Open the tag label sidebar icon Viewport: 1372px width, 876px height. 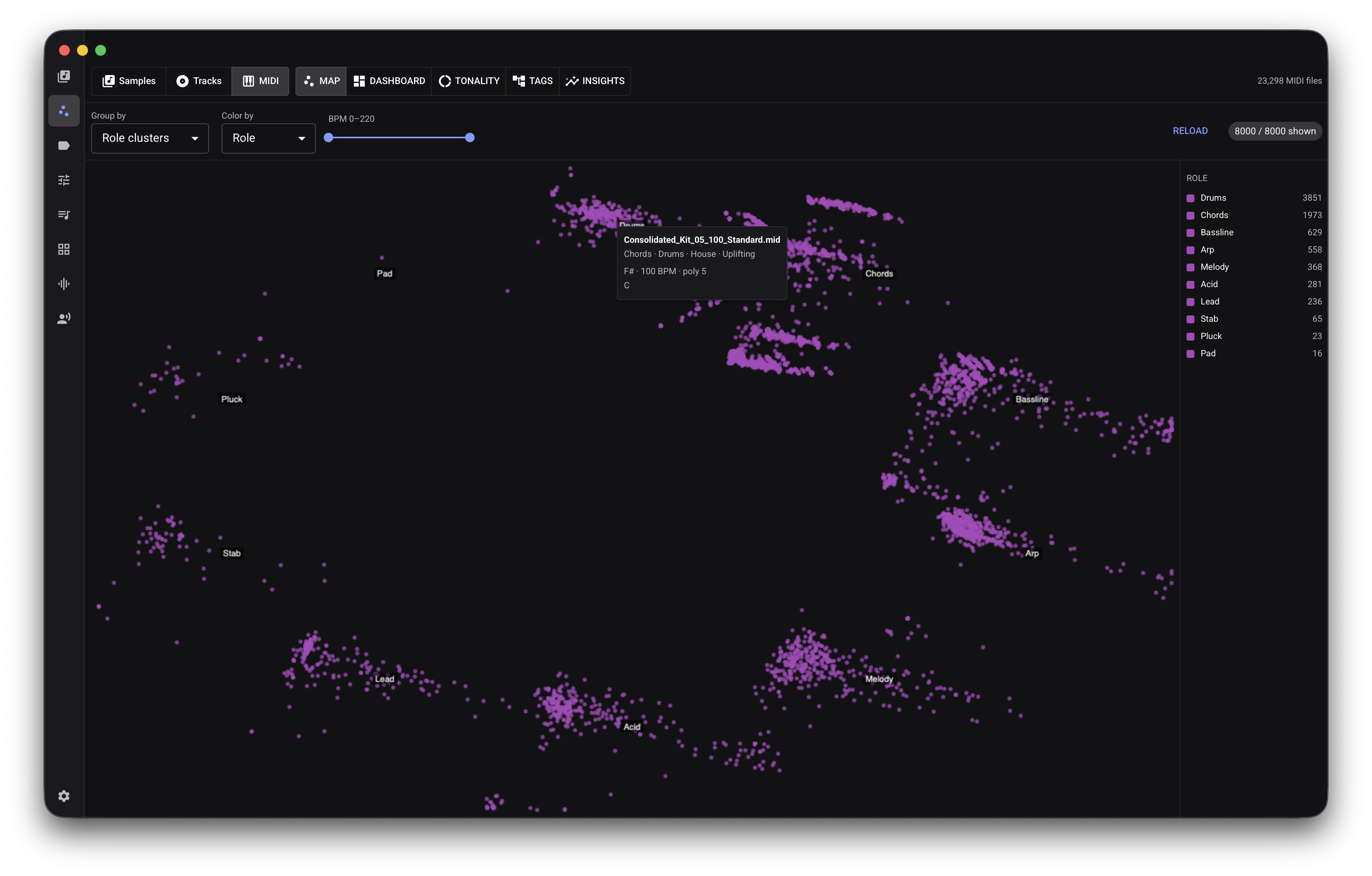[x=64, y=146]
